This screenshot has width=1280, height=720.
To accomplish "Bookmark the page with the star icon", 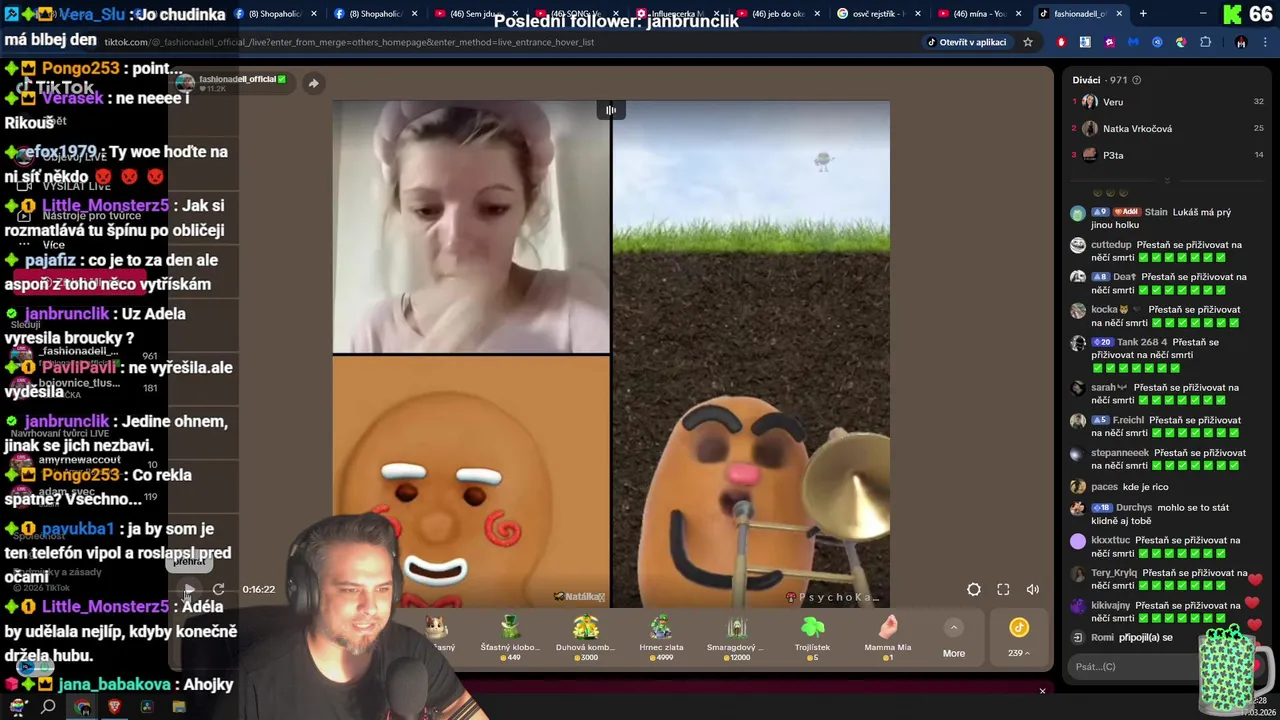I will (x=1027, y=43).
